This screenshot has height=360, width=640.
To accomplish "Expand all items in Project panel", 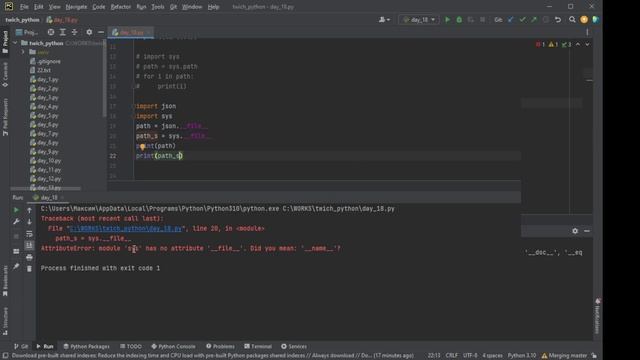I will point(62,32).
